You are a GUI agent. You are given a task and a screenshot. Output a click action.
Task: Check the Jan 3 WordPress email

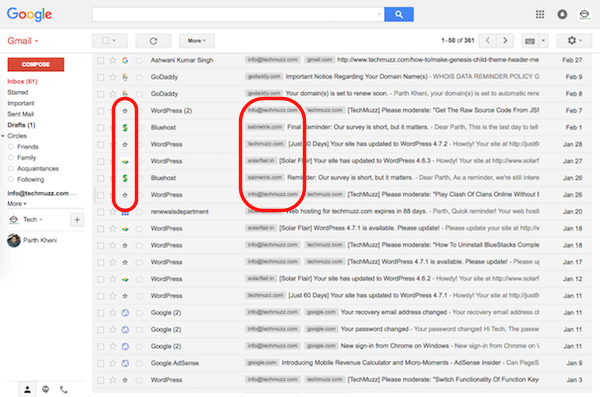pos(101,380)
